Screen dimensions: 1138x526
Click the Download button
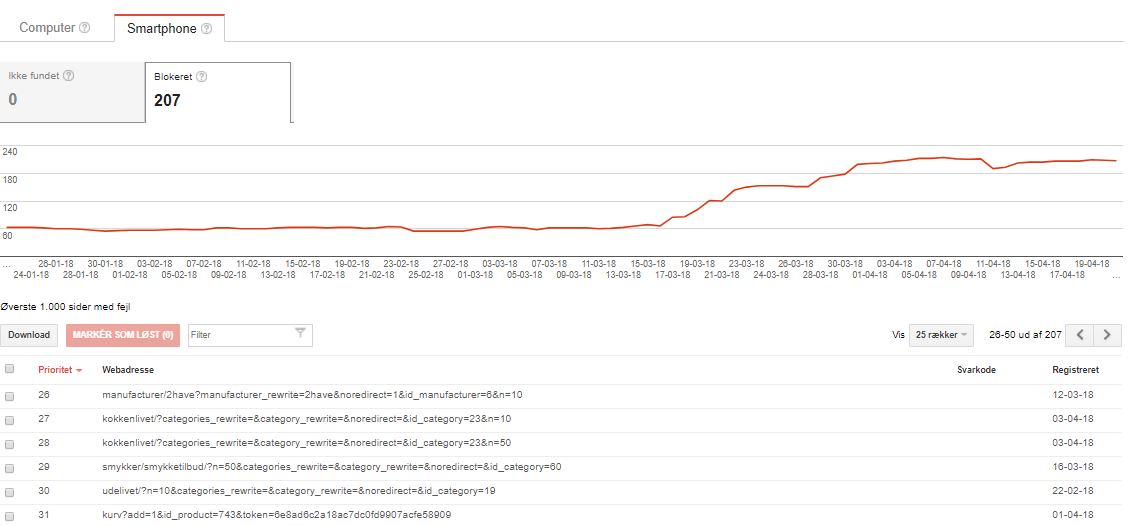(x=29, y=335)
